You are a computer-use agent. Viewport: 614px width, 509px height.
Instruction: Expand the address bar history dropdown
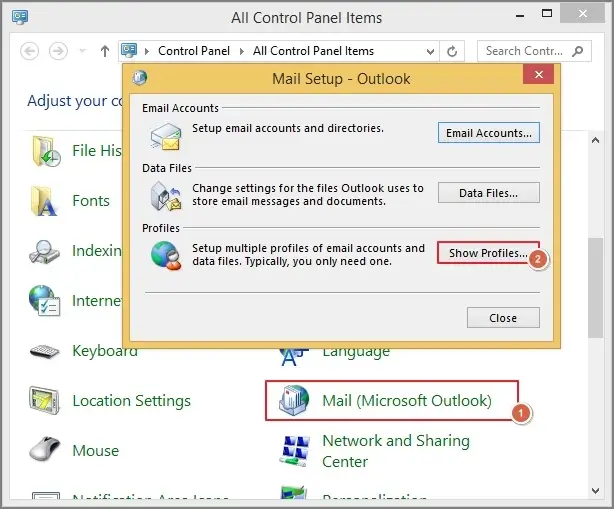(x=429, y=51)
